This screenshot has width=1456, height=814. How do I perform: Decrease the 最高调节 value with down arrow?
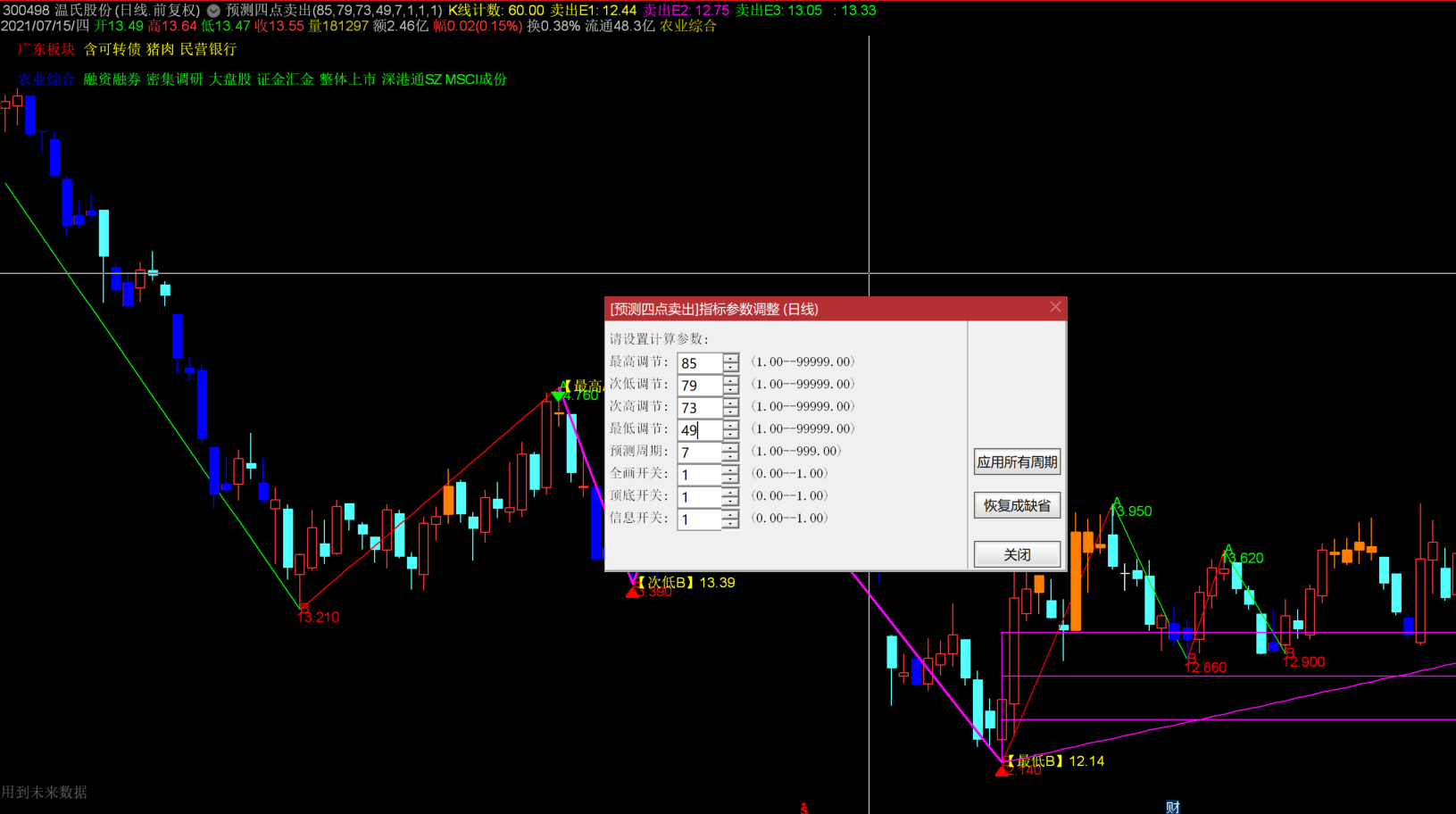click(731, 368)
